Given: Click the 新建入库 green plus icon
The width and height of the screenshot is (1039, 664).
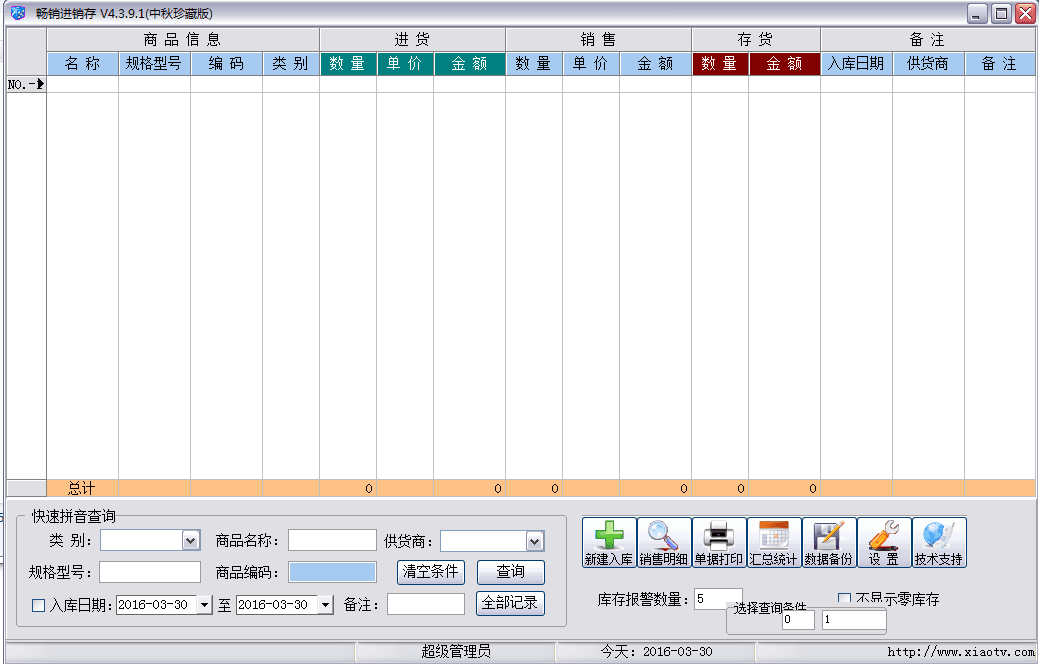Looking at the screenshot, I should coord(608,537).
